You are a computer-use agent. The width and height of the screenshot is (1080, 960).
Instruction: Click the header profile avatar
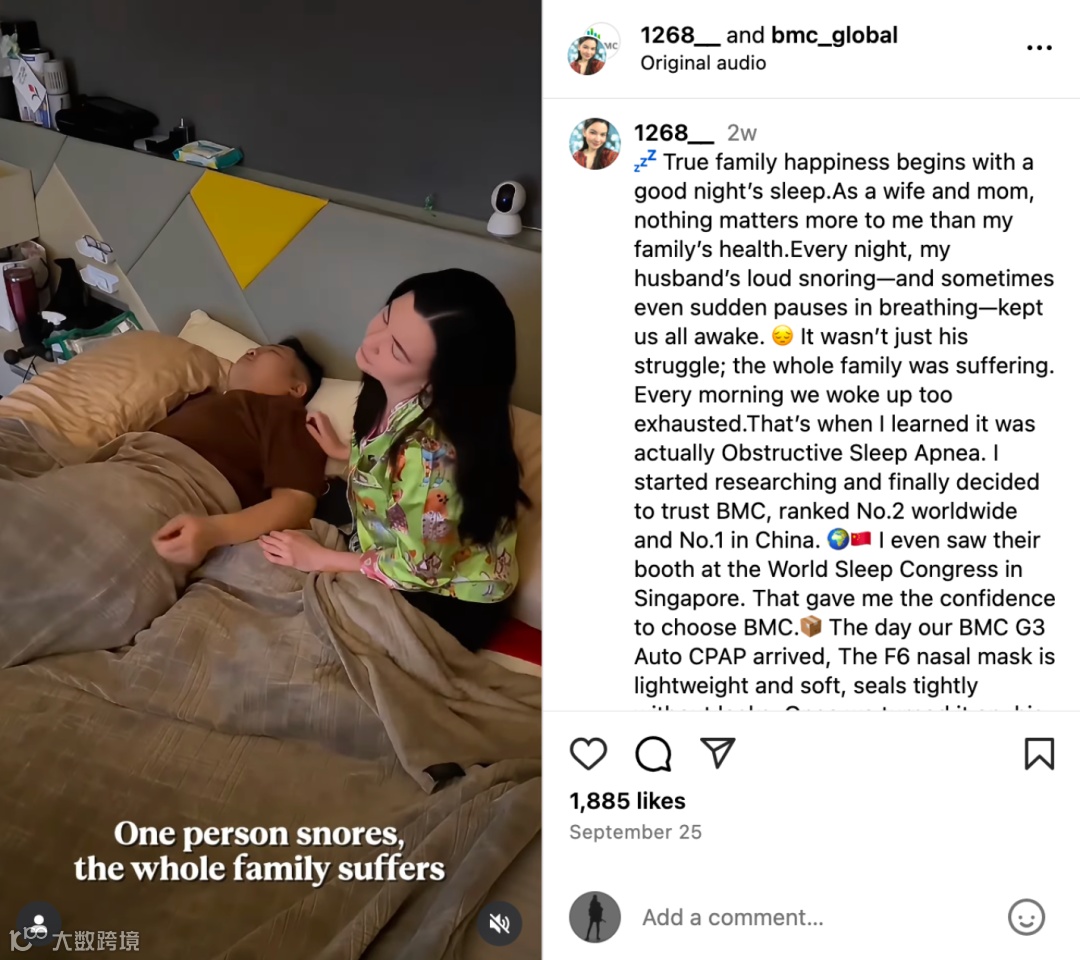(592, 48)
